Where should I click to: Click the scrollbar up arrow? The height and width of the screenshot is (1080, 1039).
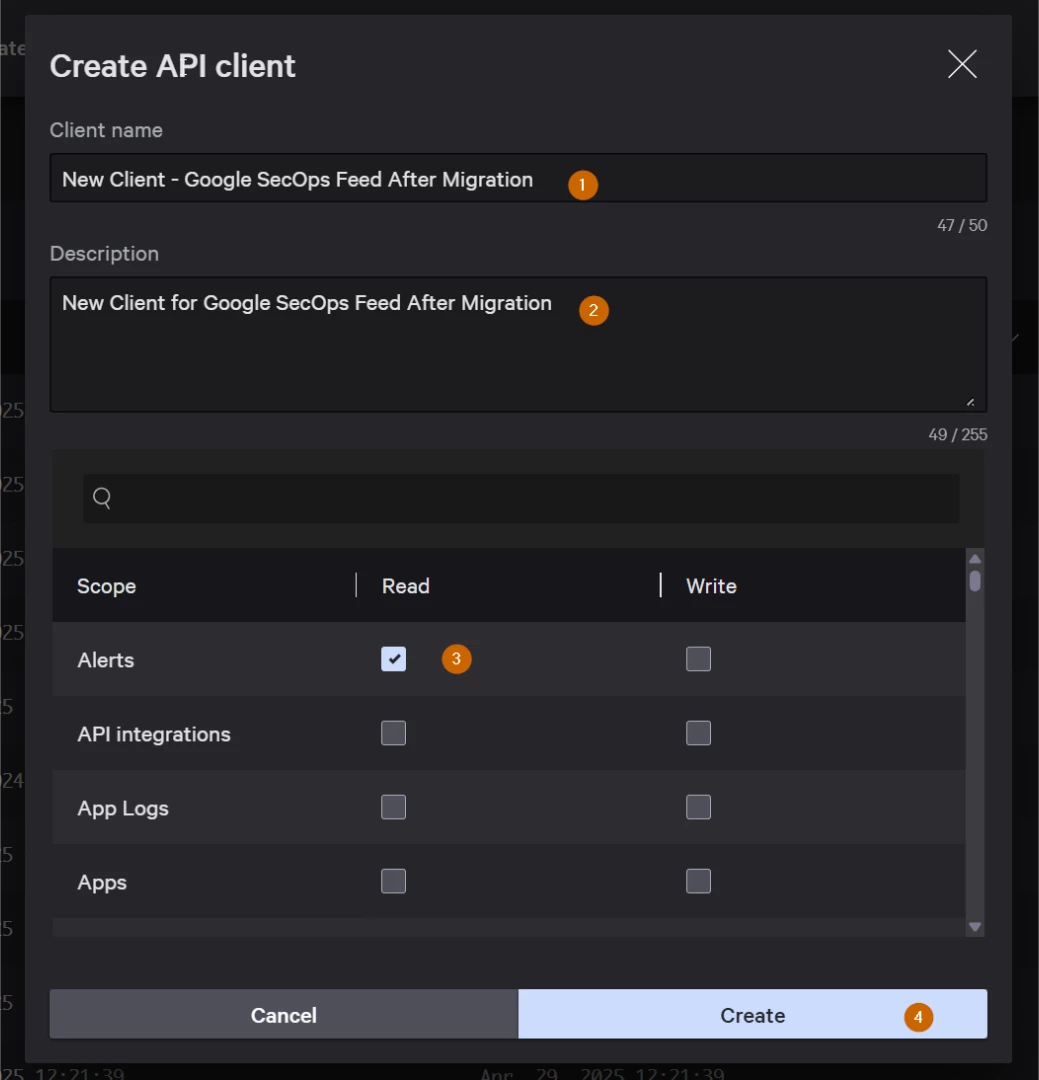pos(974,559)
